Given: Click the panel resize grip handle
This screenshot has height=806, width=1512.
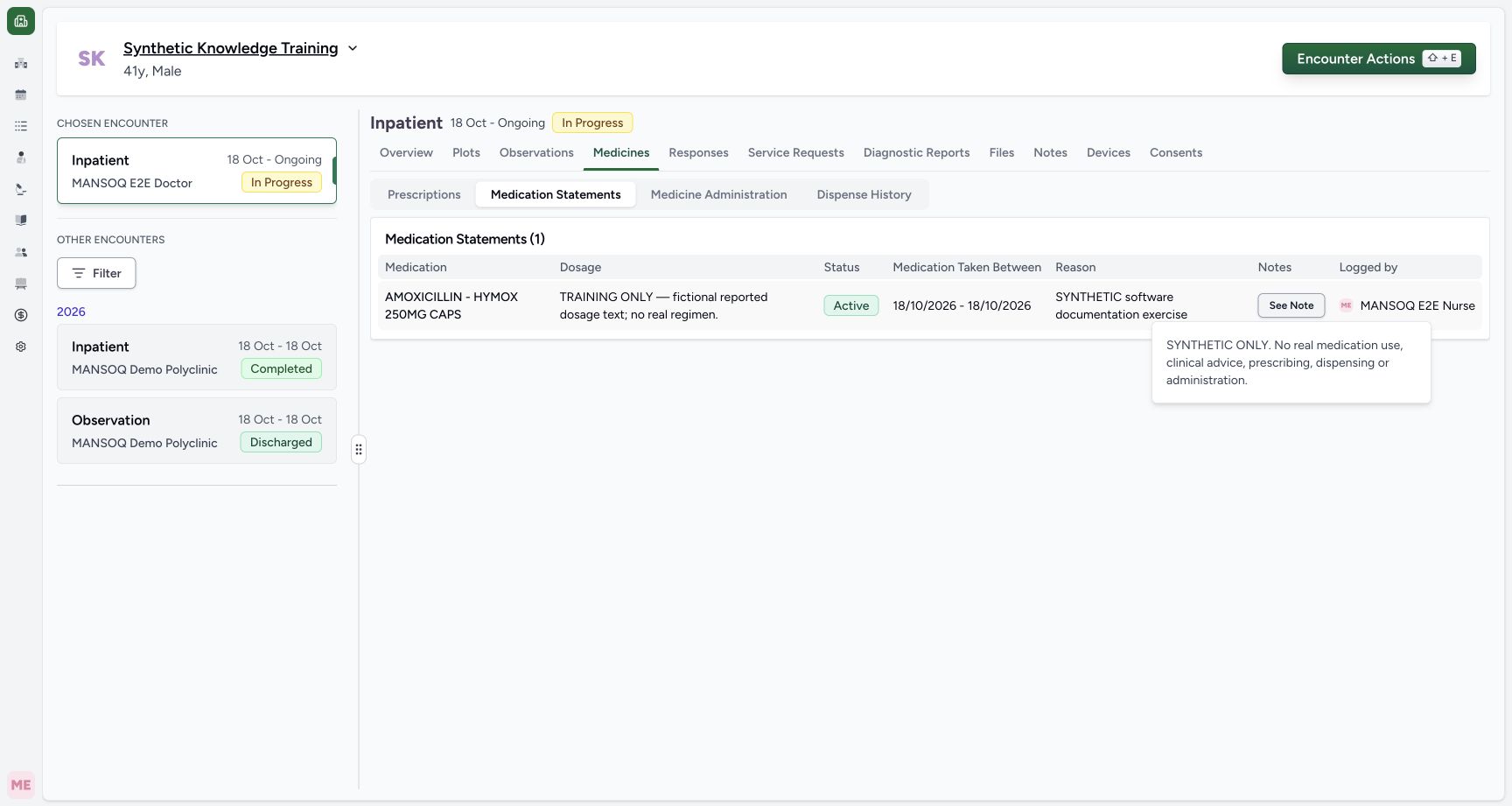Looking at the screenshot, I should pos(359,450).
